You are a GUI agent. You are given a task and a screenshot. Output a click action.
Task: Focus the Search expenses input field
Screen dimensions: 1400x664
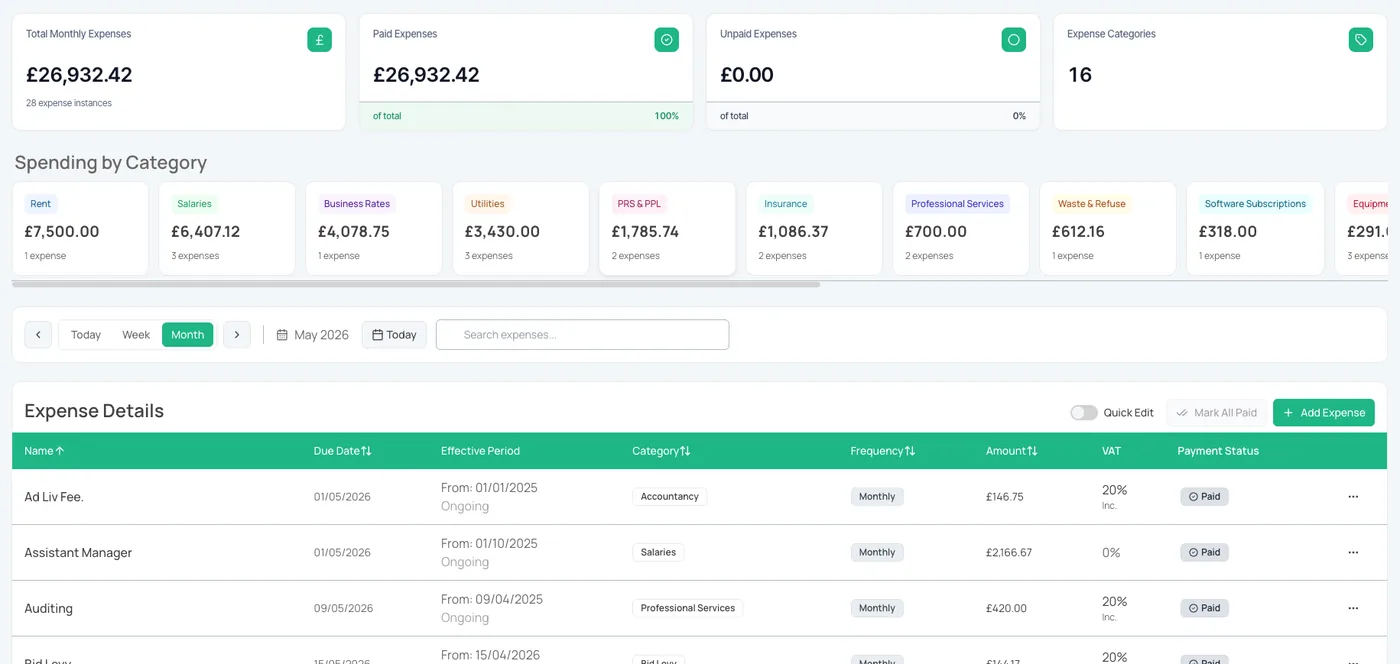(582, 335)
